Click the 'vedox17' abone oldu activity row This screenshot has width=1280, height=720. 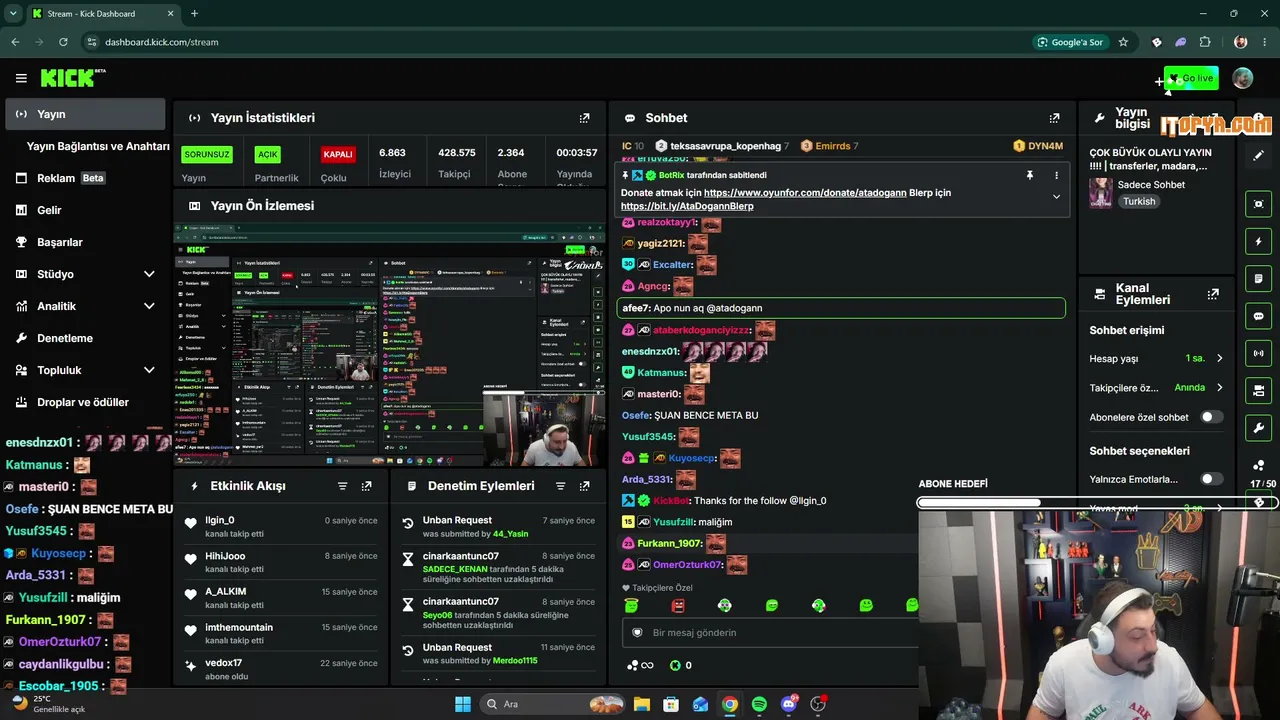[281, 669]
